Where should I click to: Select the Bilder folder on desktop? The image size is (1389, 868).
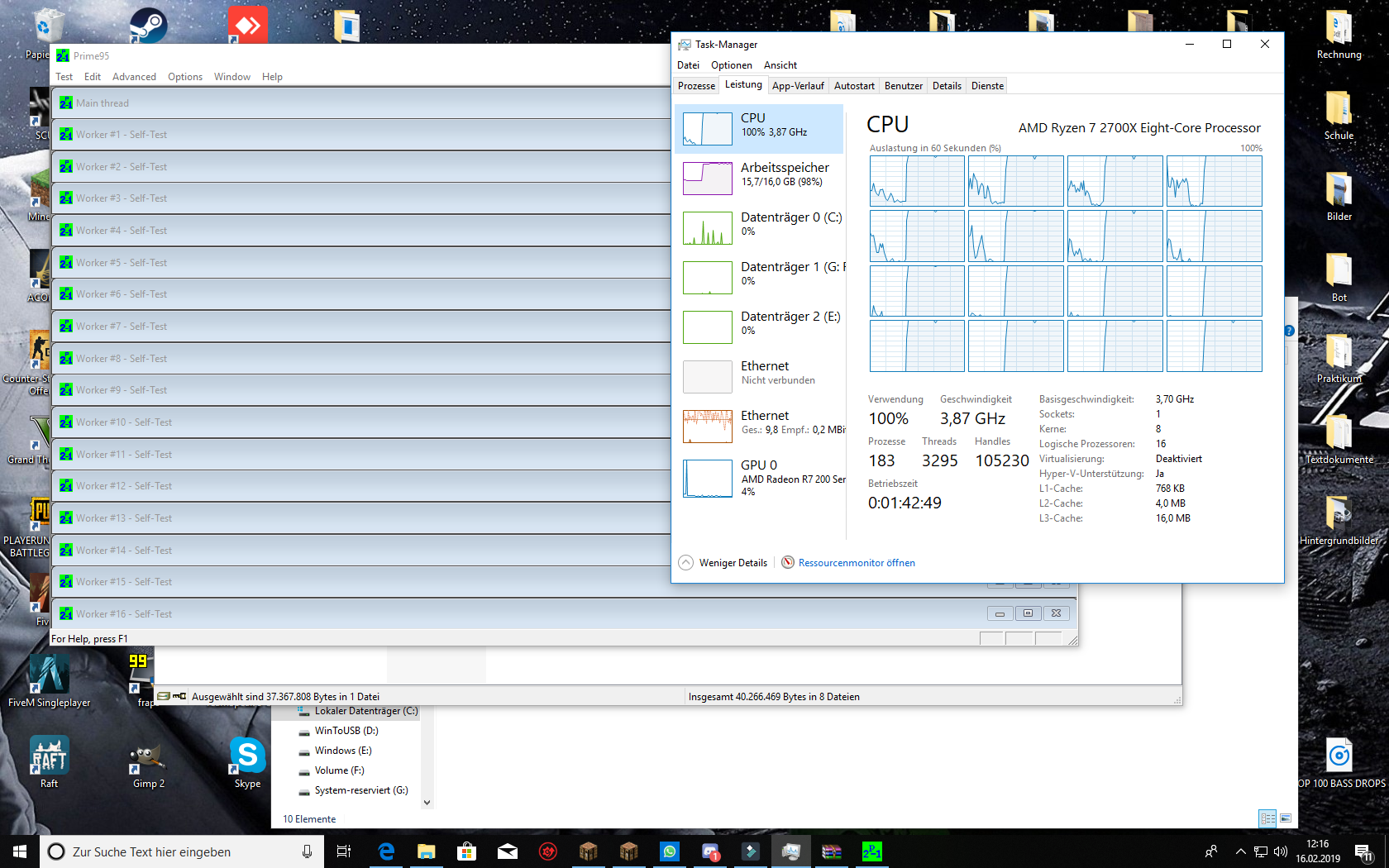[x=1339, y=197]
